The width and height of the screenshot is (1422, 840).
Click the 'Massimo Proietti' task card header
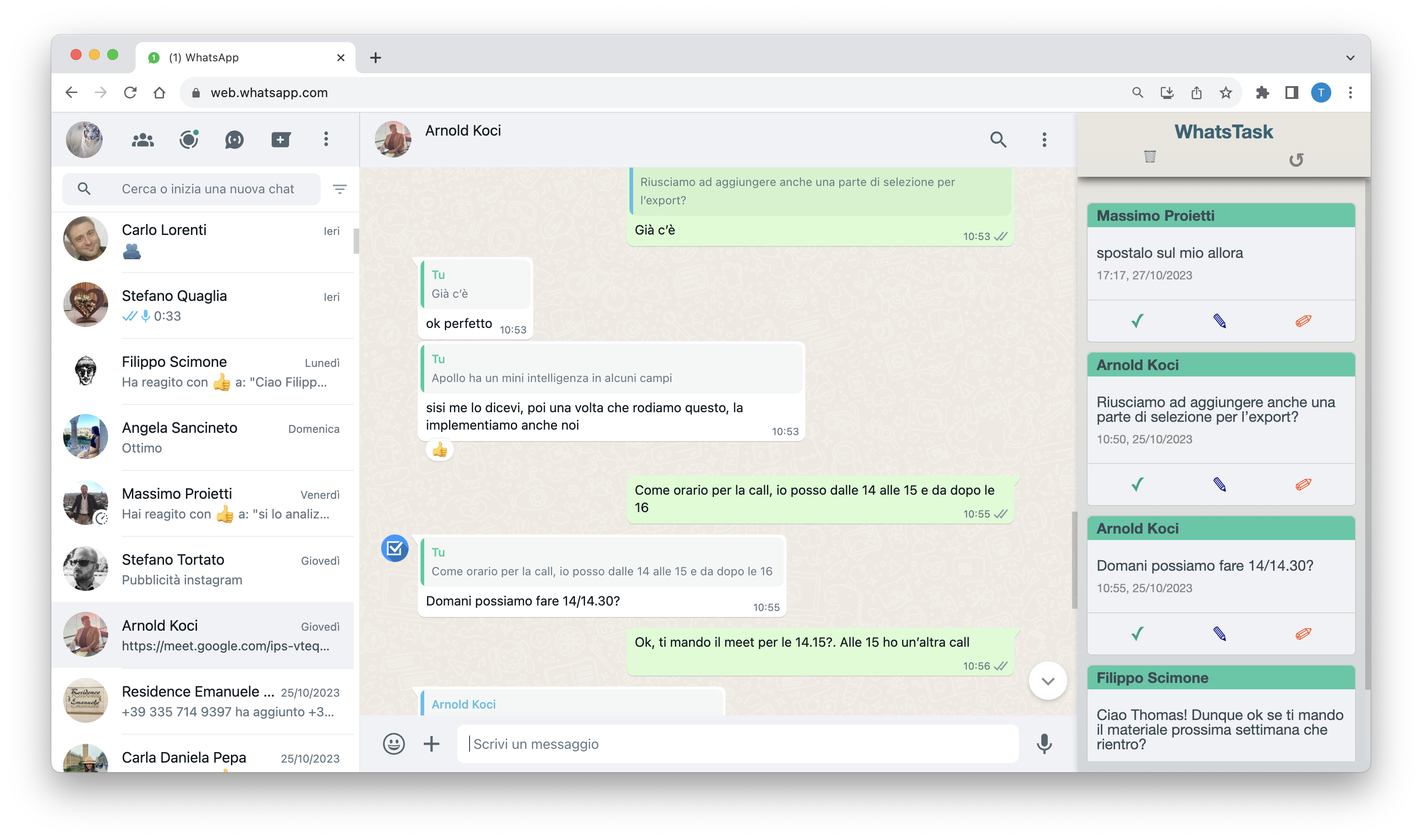[x=1220, y=216]
